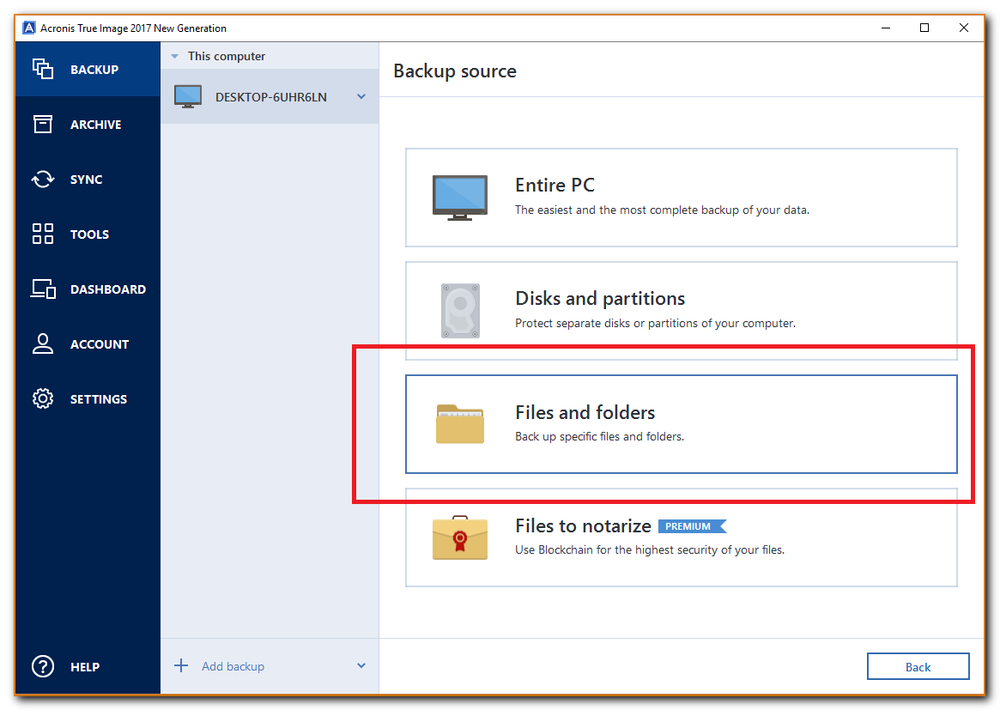Select Files to notarize option
Viewport: 1000px width, 711px height.
pyautogui.click(x=680, y=537)
